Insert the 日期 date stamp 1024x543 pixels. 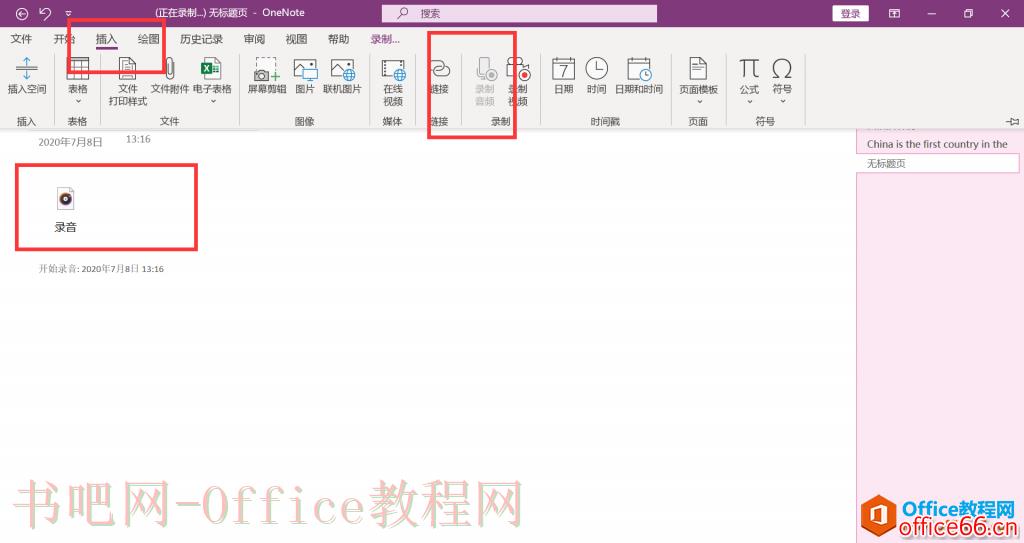click(x=564, y=76)
